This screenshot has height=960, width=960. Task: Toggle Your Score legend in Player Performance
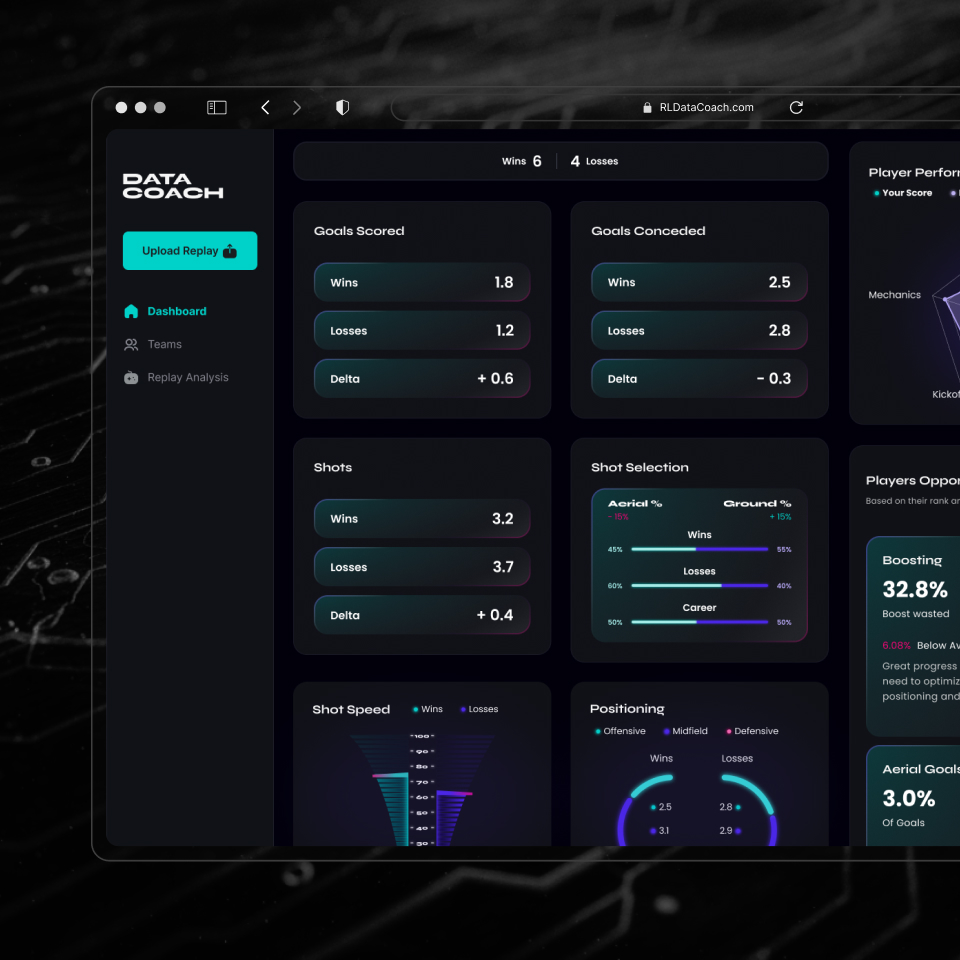(x=903, y=192)
